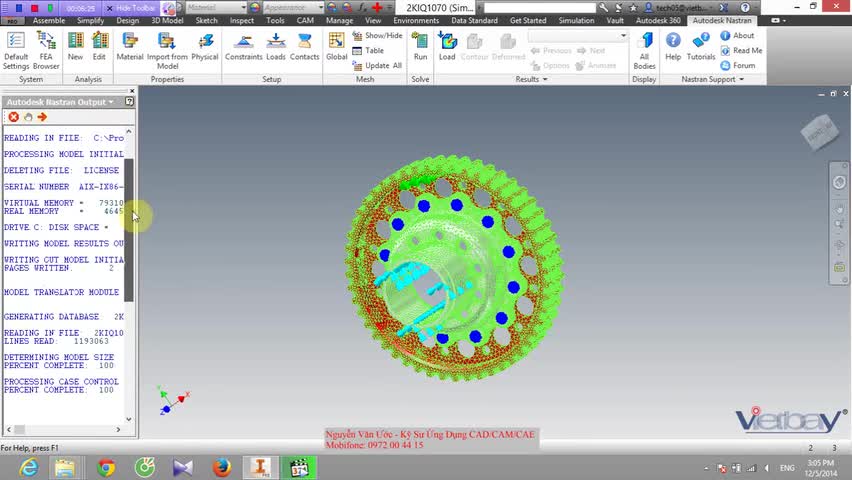Open Default Settings in the System panel

16,51
